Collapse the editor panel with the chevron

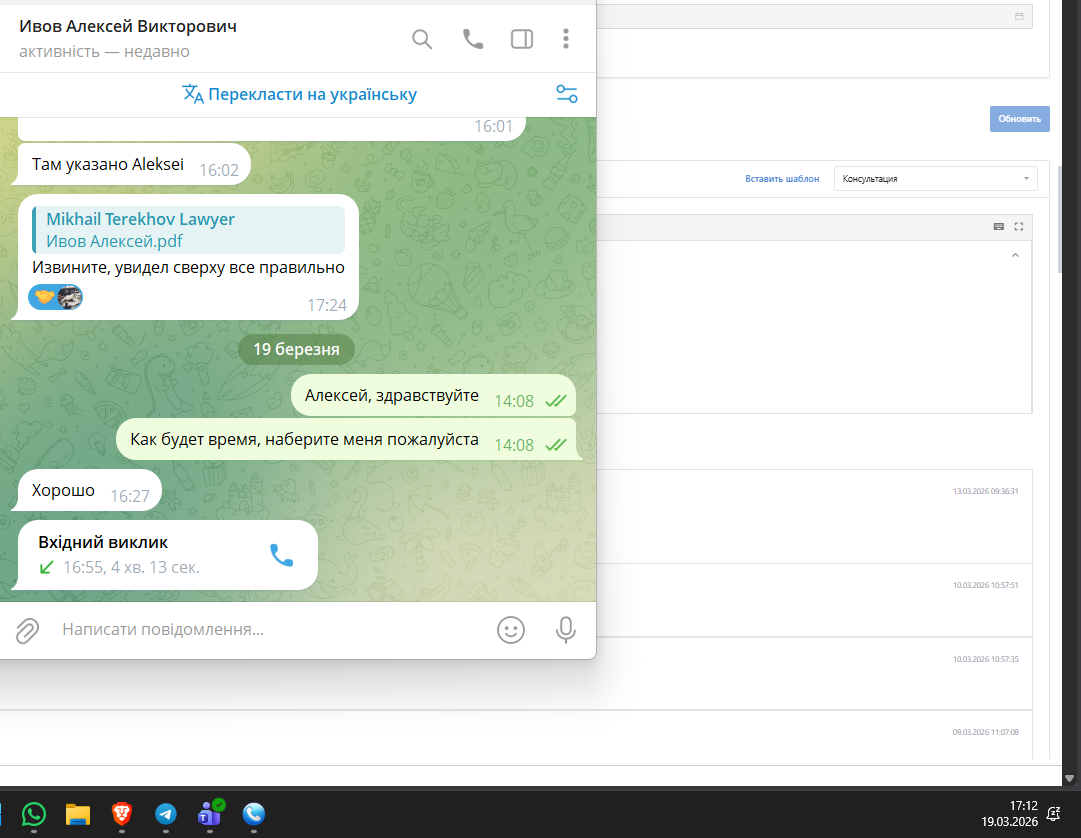(1015, 255)
